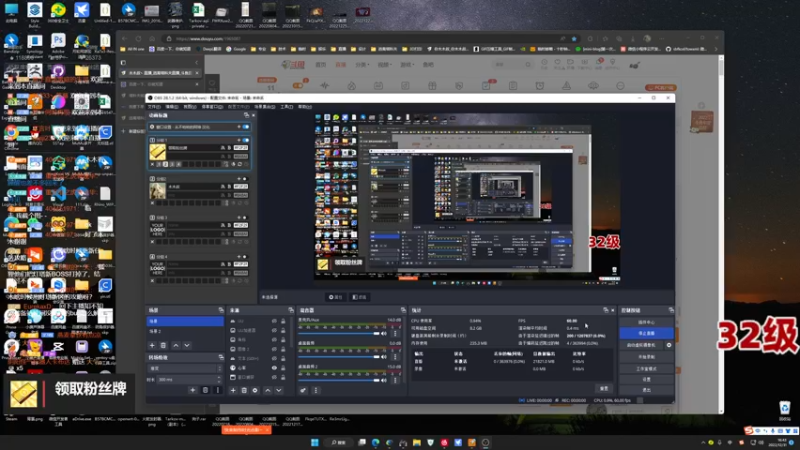Switch off animated title slot 1 toggle
This screenshot has height=450, width=800.
246,140
